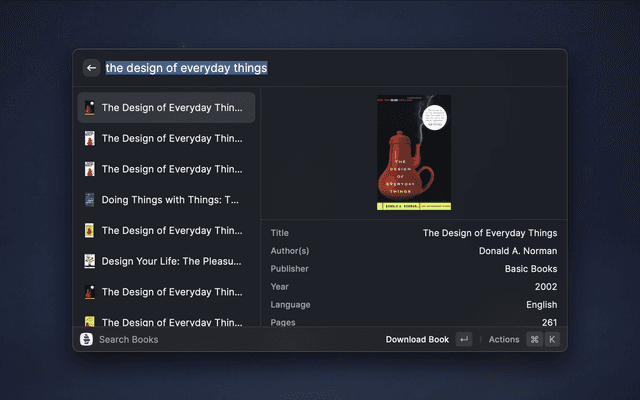
Task: Click the back arrow button
Action: pyautogui.click(x=91, y=68)
